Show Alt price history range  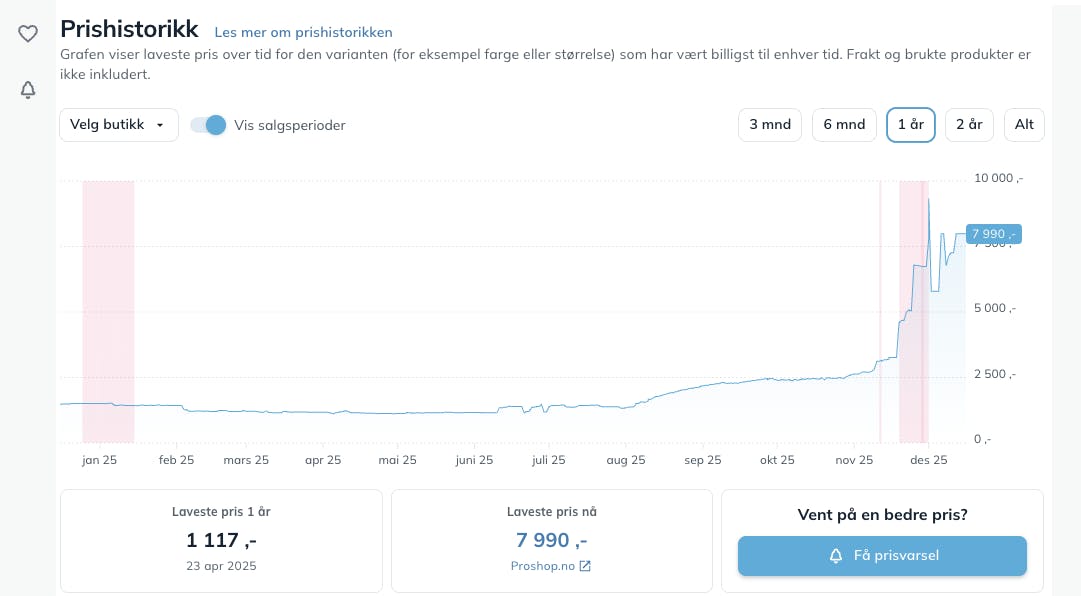point(1024,125)
